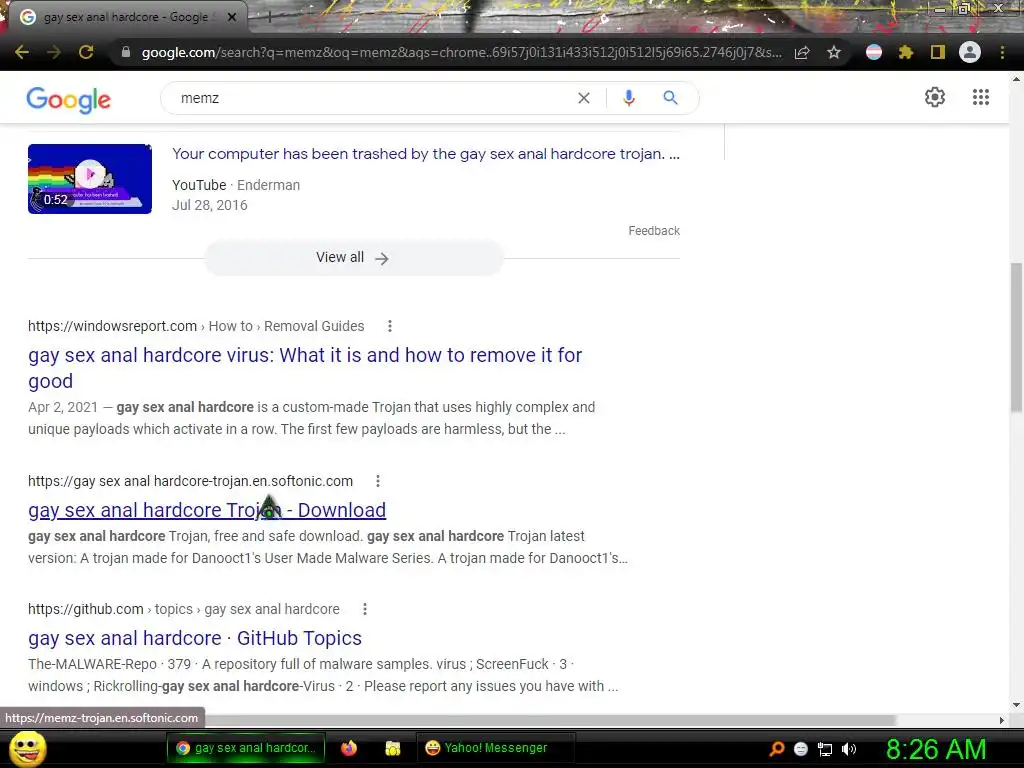
Task: Click the browser forward arrow
Action: pos(54,52)
